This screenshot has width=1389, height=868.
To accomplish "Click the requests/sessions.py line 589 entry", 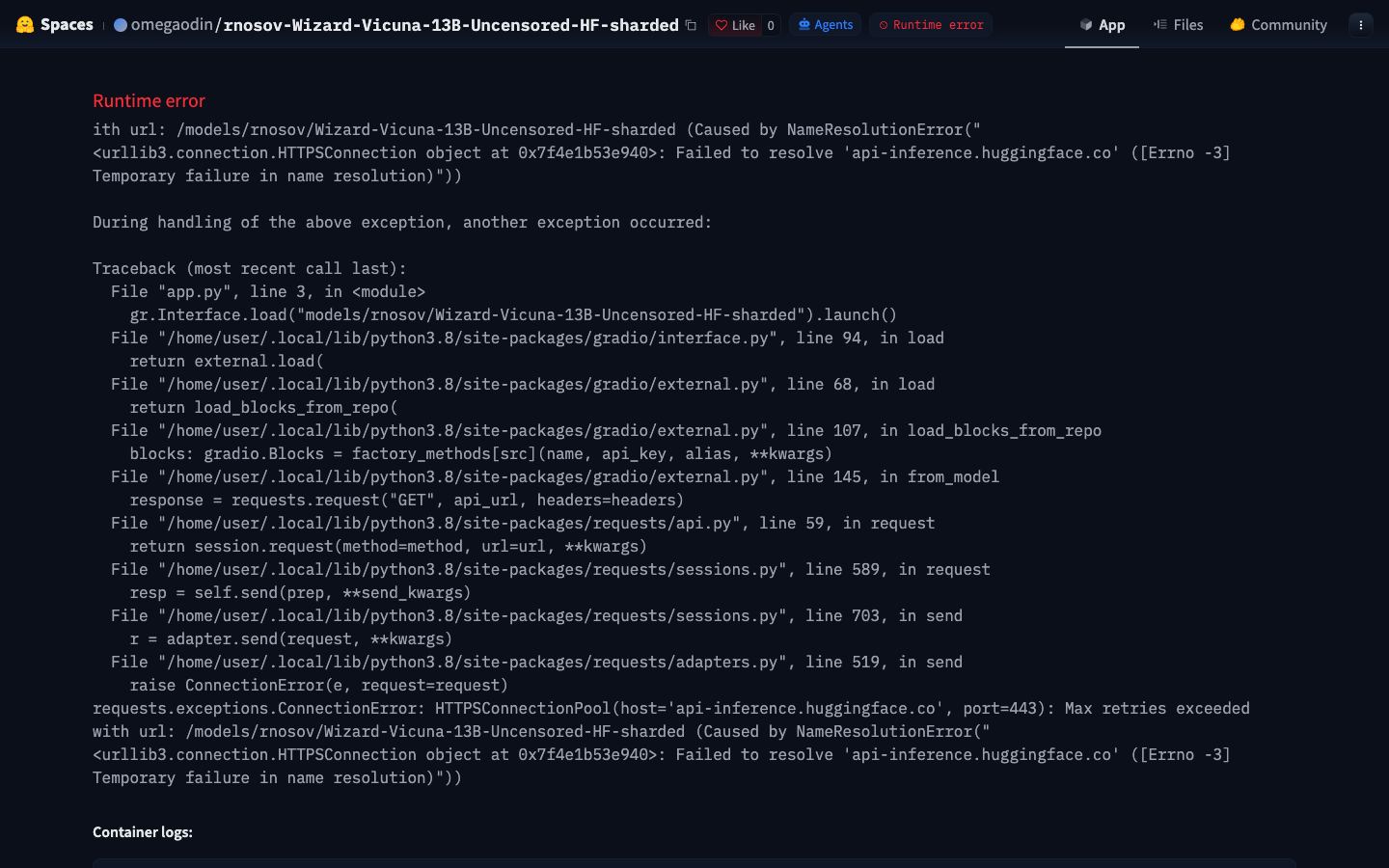I will (x=551, y=569).
